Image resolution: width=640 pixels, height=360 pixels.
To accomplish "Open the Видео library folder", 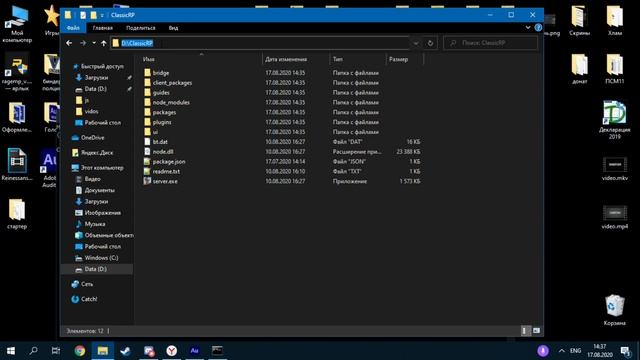I will click(92, 179).
